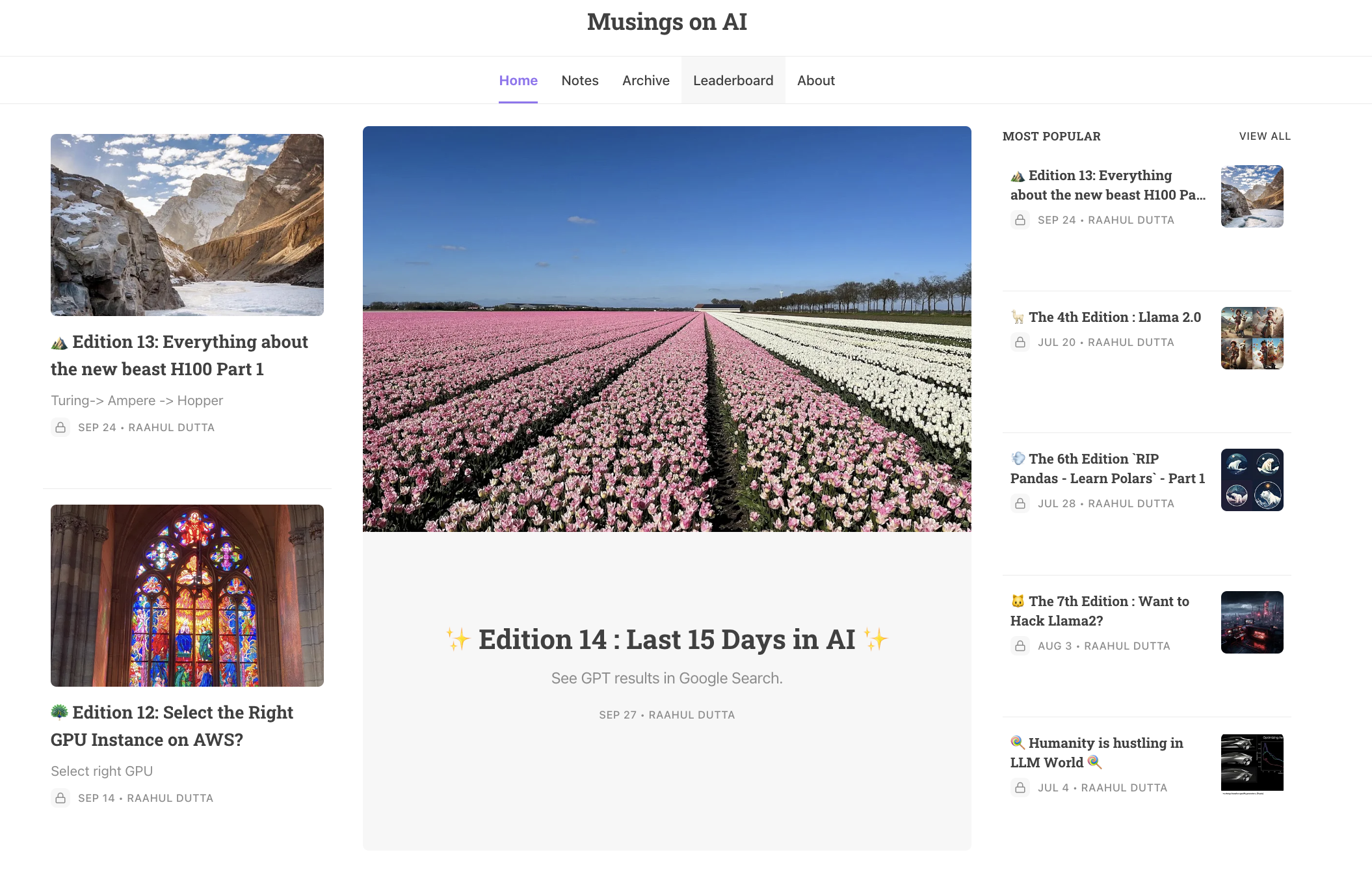Click lock icon on Edition 13 popular item
This screenshot has height=874, width=1372.
pos(1020,220)
